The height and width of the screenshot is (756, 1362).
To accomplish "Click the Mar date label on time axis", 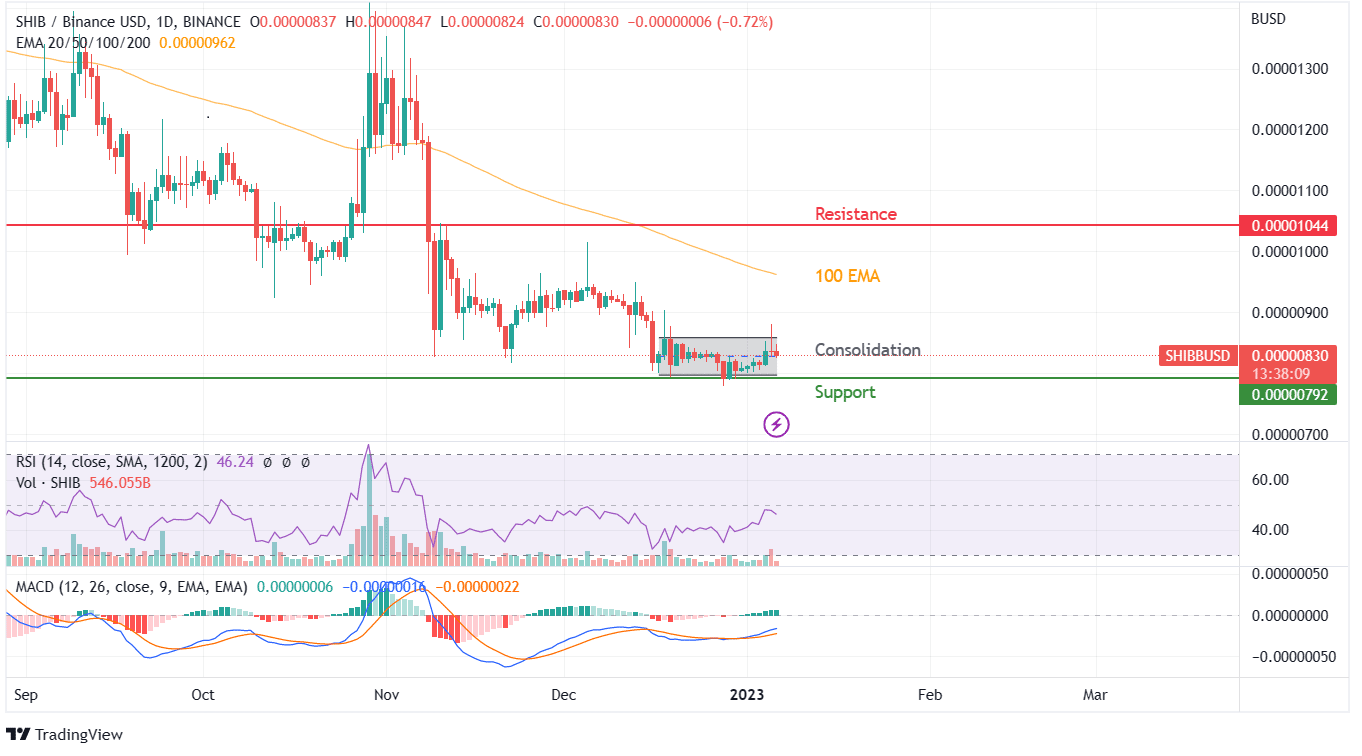I will (1095, 694).
